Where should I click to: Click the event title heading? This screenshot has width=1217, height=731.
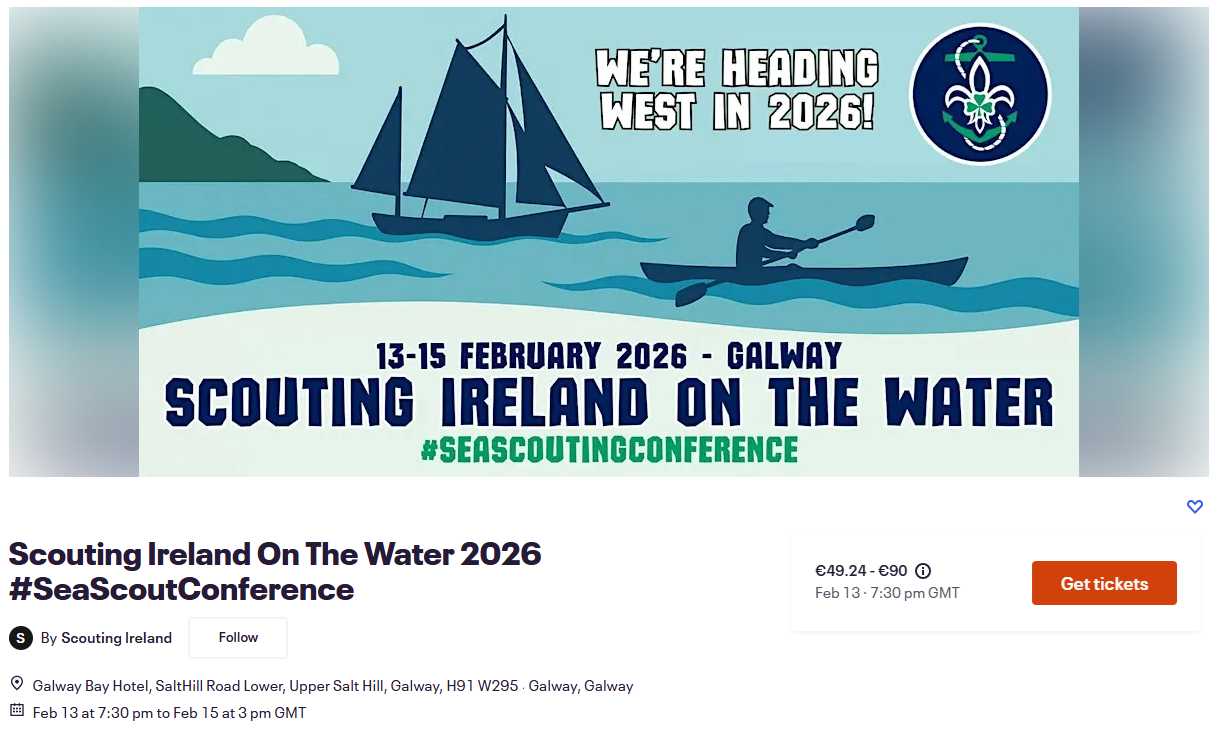coord(275,570)
